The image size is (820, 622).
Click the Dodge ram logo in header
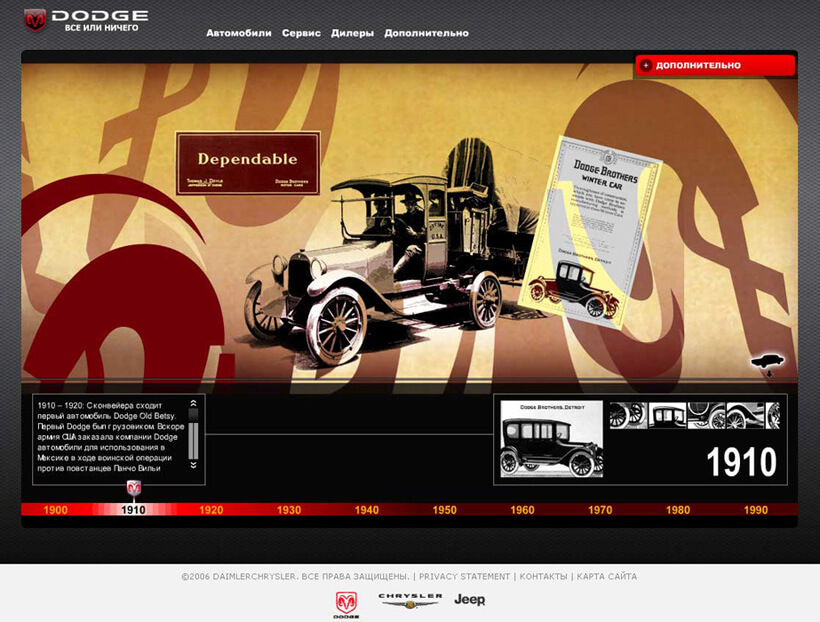coord(36,20)
